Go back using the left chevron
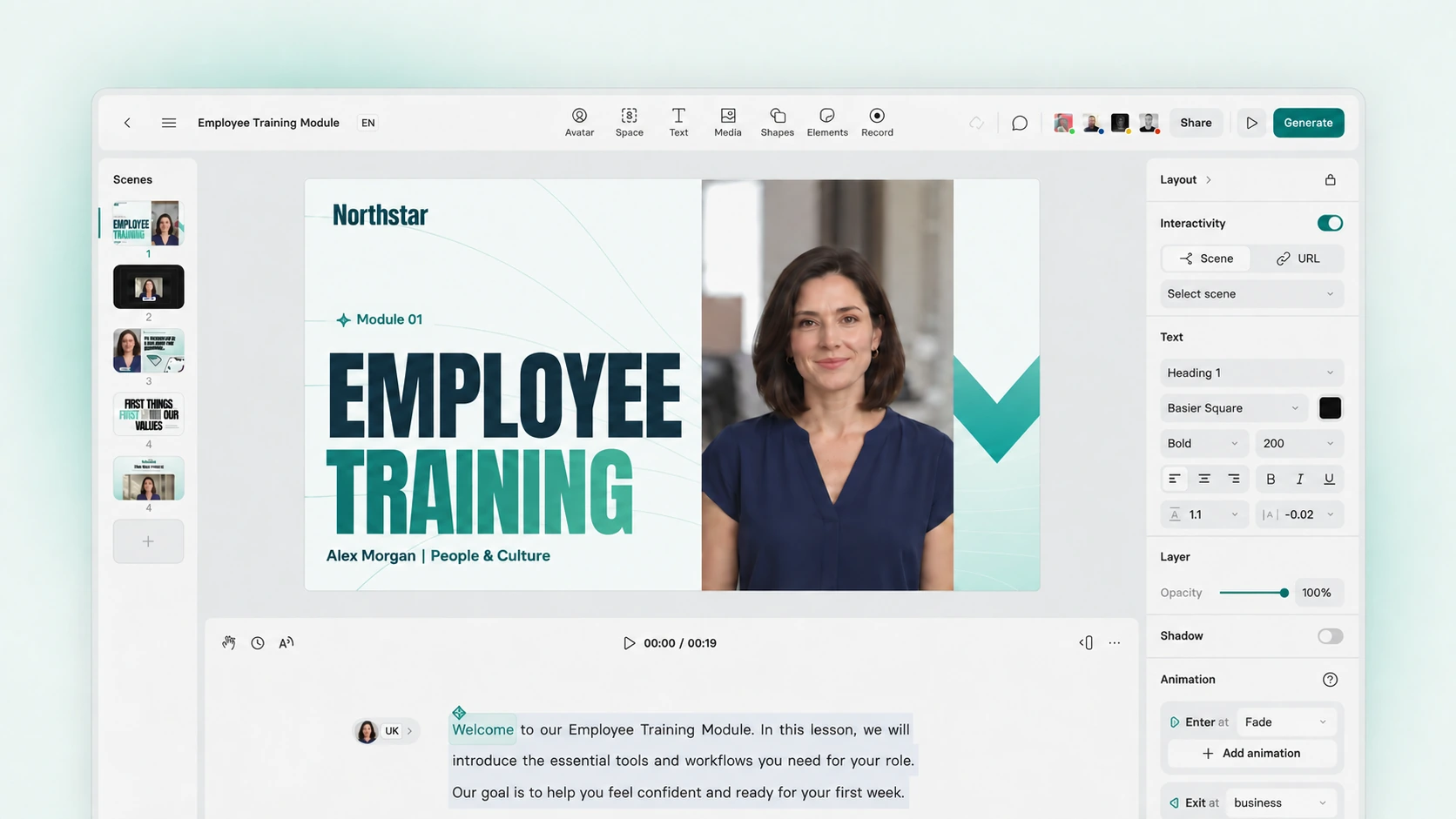The image size is (1456, 819). click(127, 123)
